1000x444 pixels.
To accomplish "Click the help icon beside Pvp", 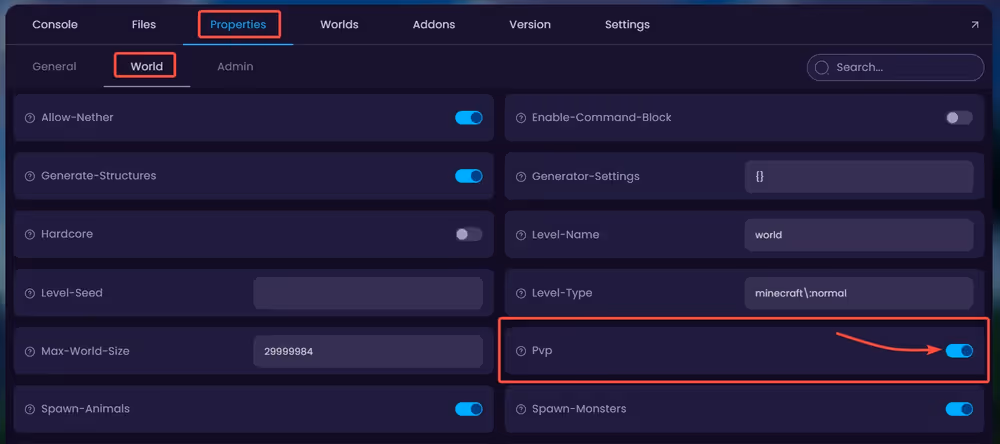I will (521, 351).
